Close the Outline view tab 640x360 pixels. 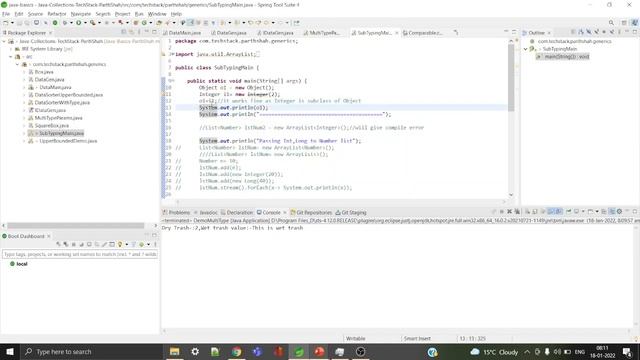click(x=549, y=33)
